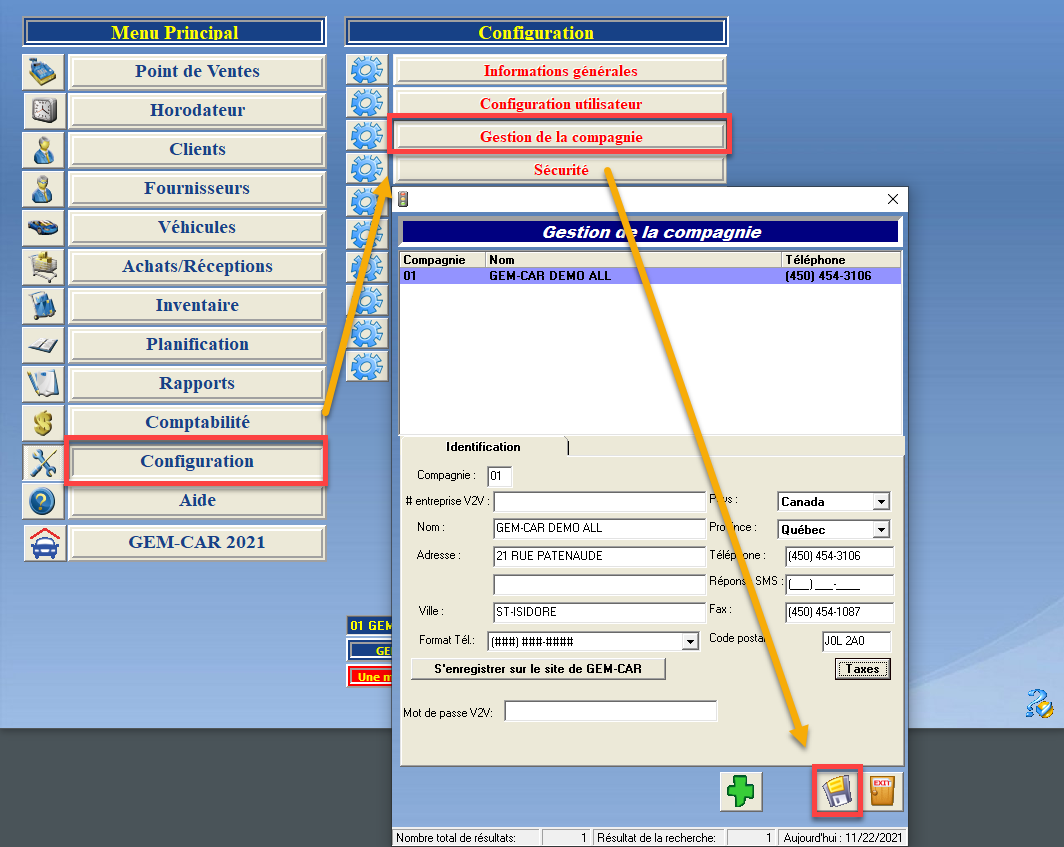Open the Clients menu

197,149
